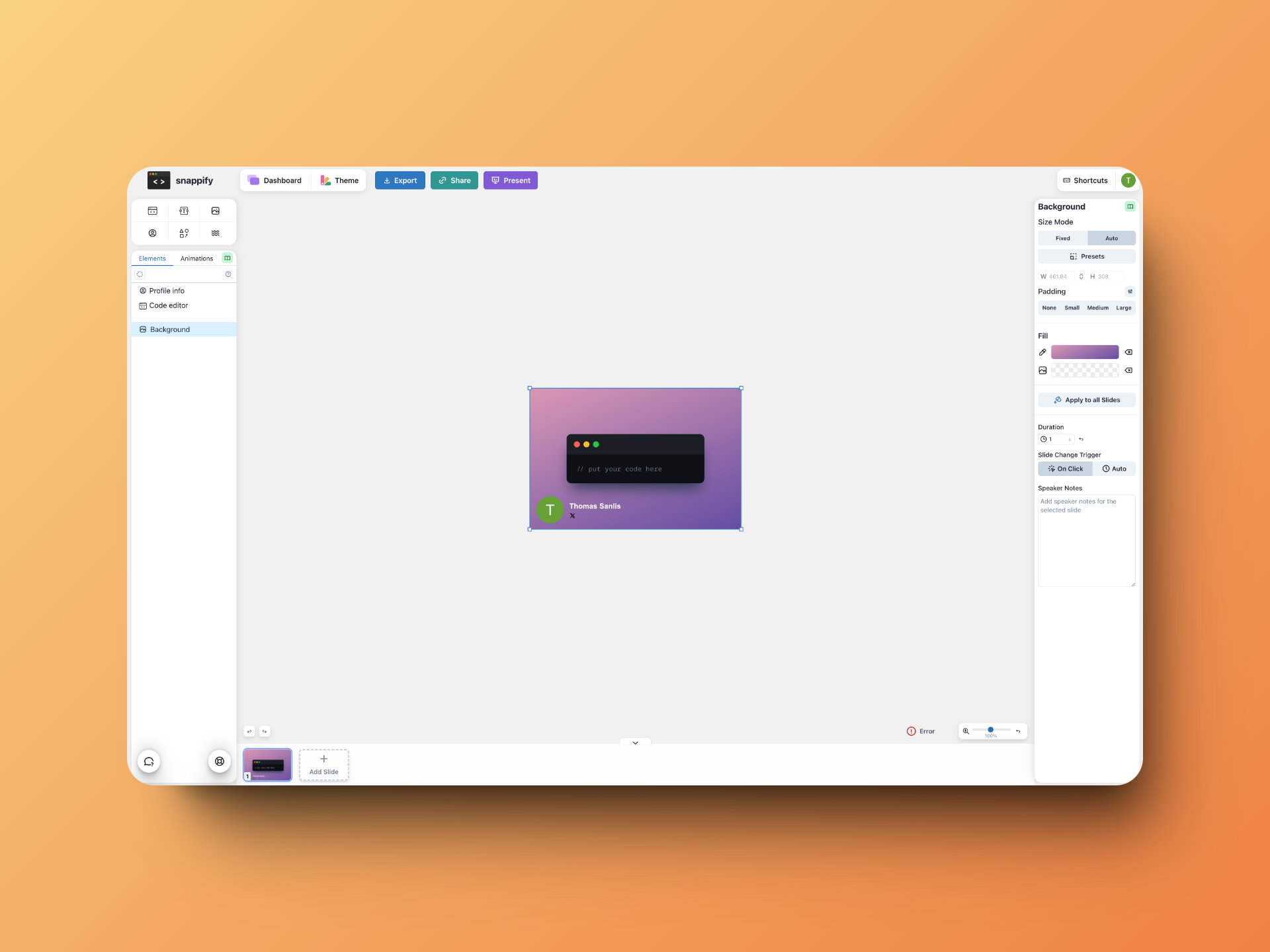
Task: Switch to Elements tab
Action: [x=152, y=258]
